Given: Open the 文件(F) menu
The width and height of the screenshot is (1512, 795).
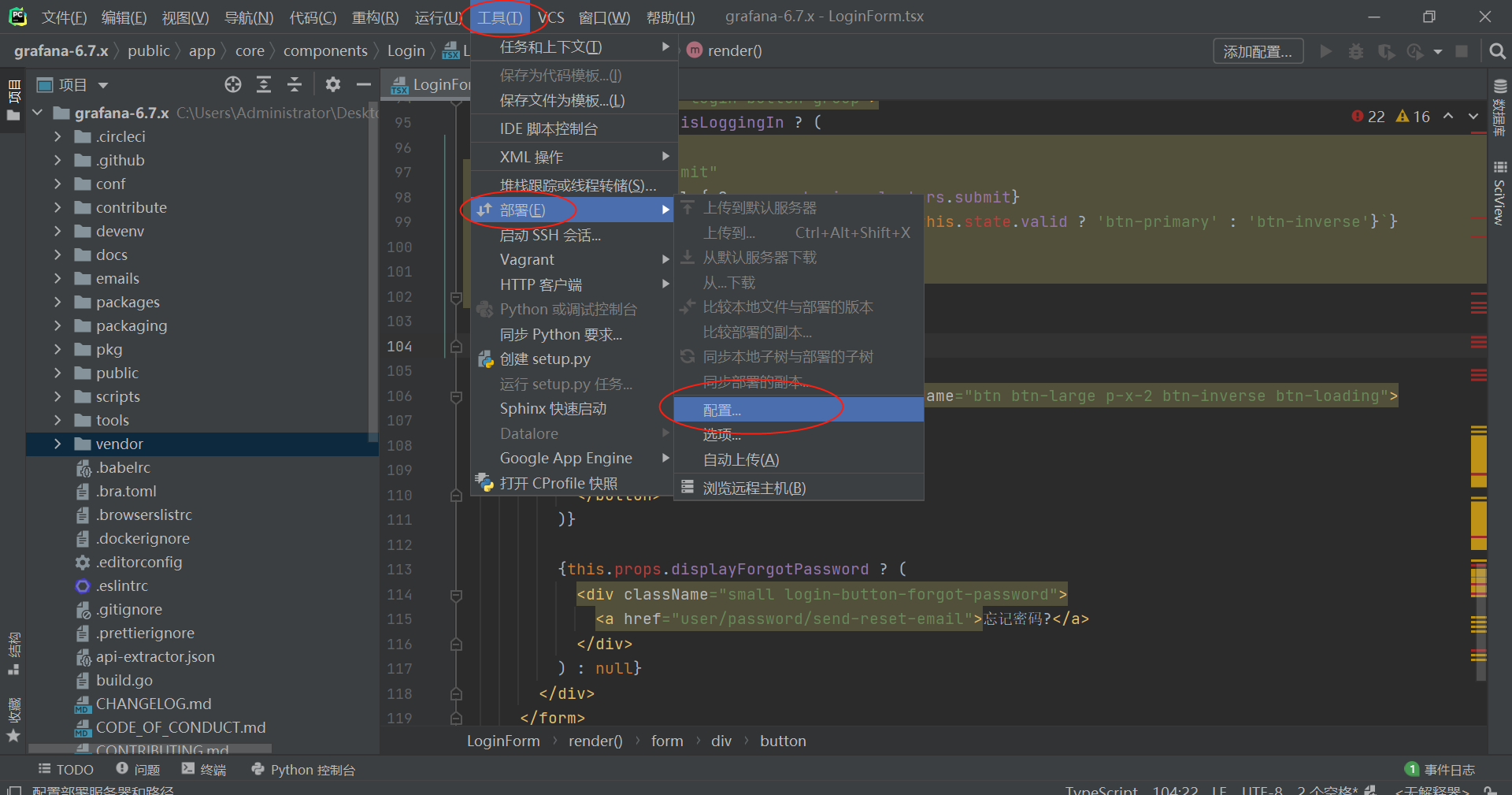Looking at the screenshot, I should pyautogui.click(x=65, y=17).
